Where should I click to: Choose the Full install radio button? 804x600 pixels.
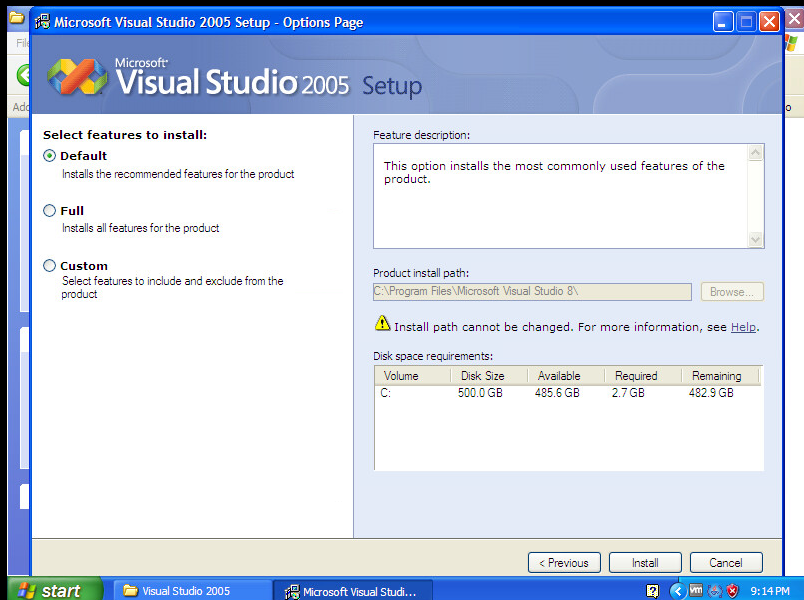(x=50, y=211)
